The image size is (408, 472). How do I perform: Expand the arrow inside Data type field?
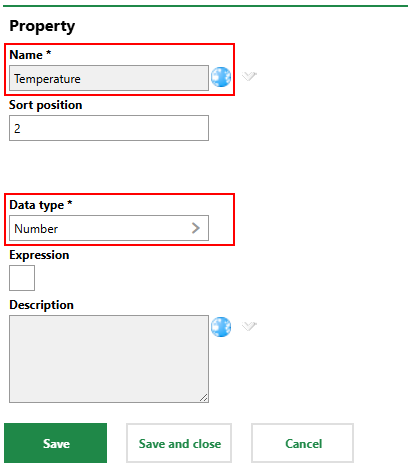point(196,228)
